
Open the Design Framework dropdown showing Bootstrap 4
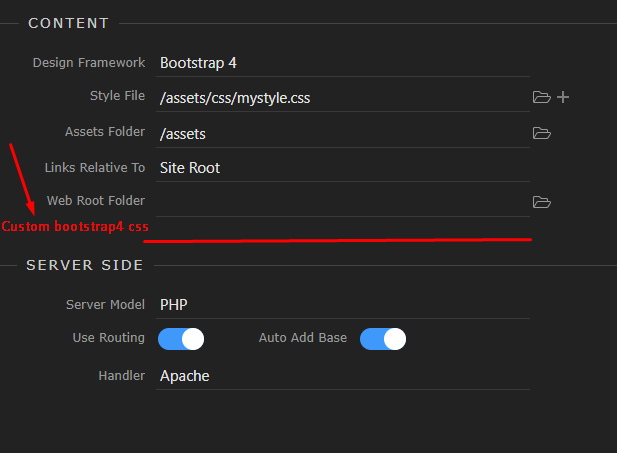(343, 63)
